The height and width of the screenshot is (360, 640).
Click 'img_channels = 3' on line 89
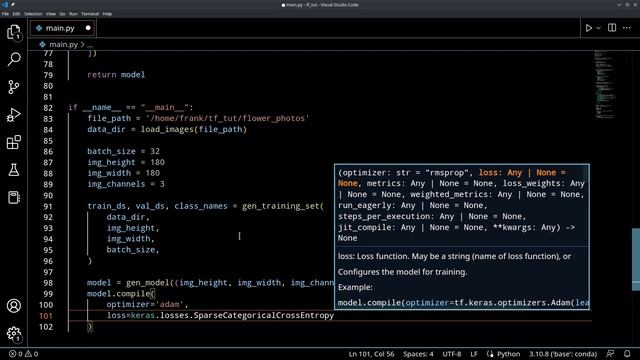pos(126,184)
